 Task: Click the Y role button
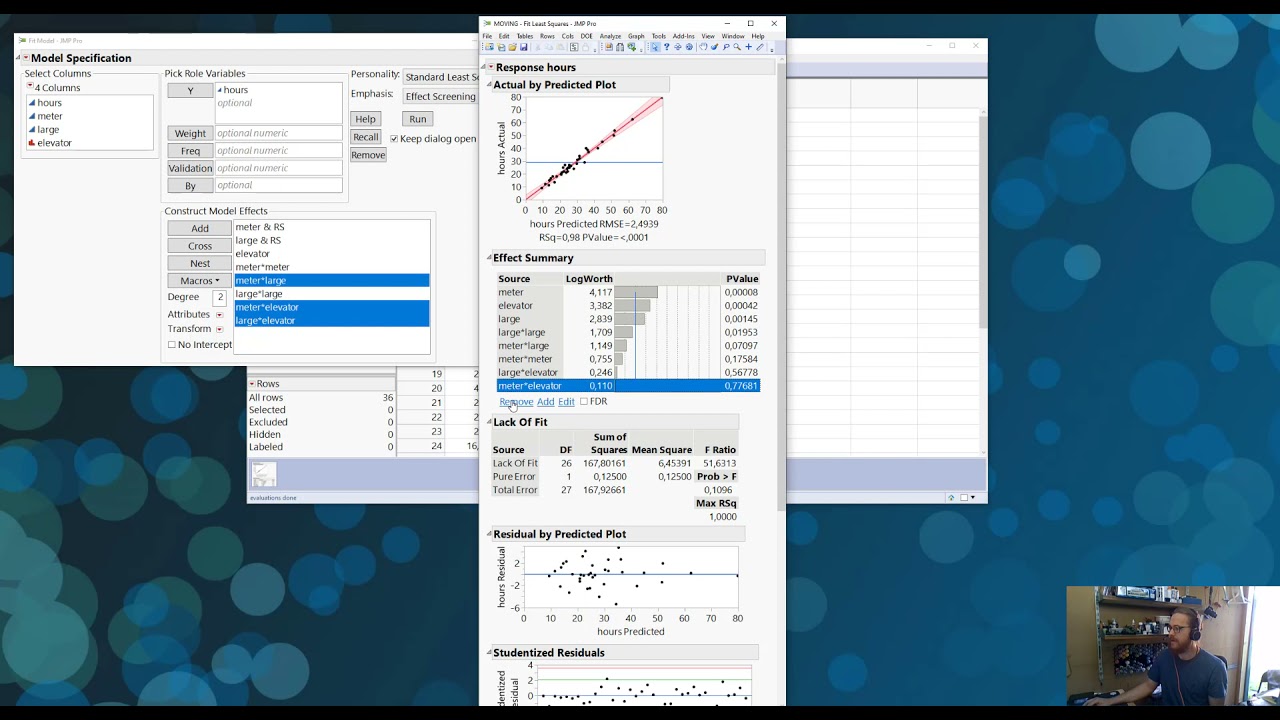click(x=190, y=91)
